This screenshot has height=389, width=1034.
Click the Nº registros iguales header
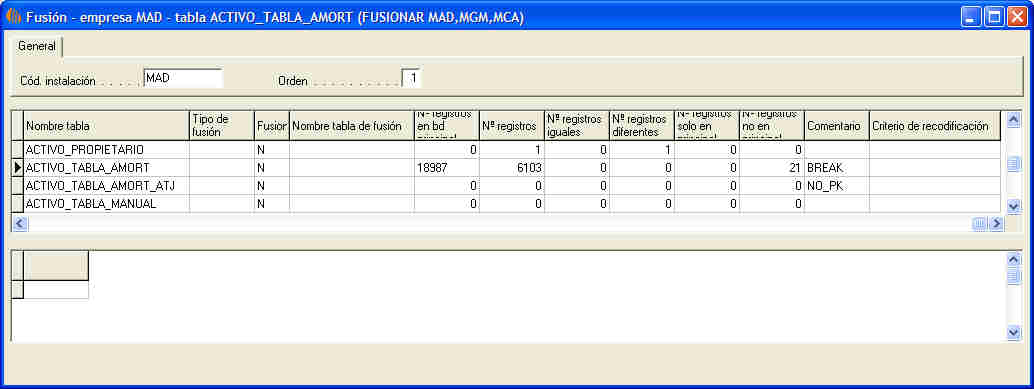tap(576, 125)
